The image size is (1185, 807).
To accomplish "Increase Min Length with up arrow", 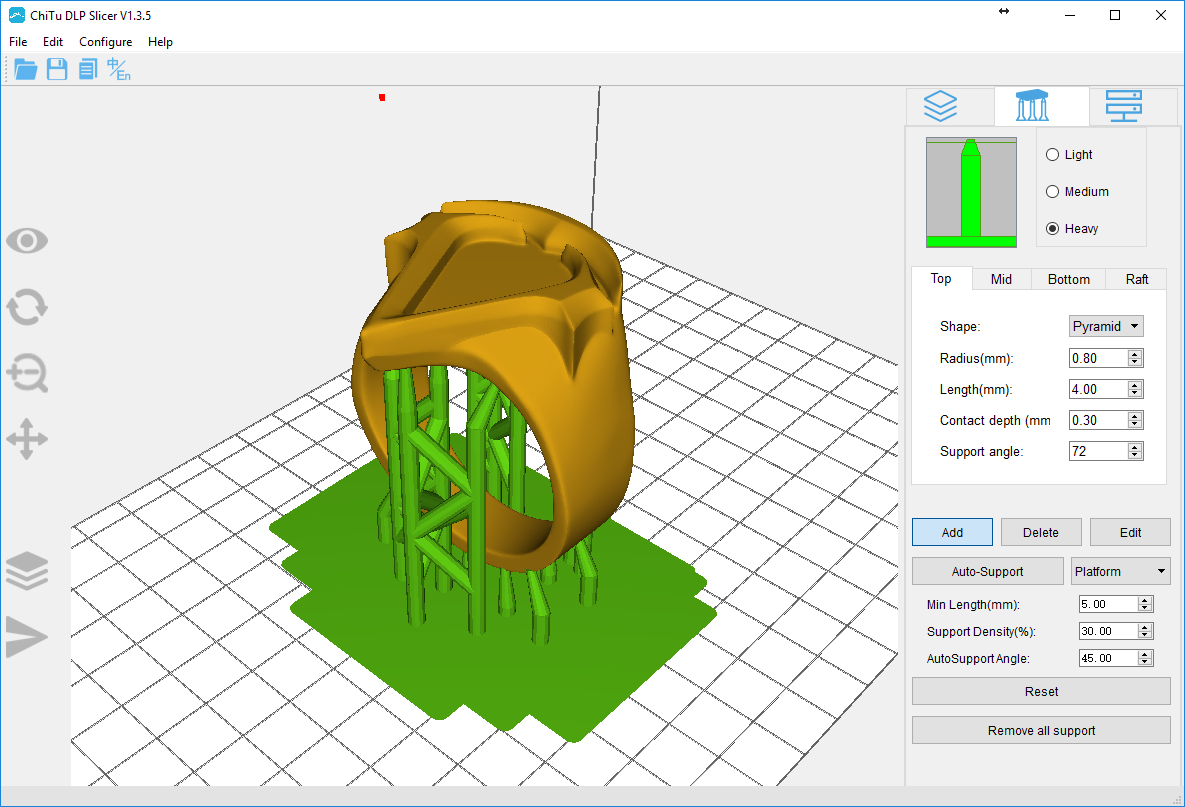I will pos(1145,601).
